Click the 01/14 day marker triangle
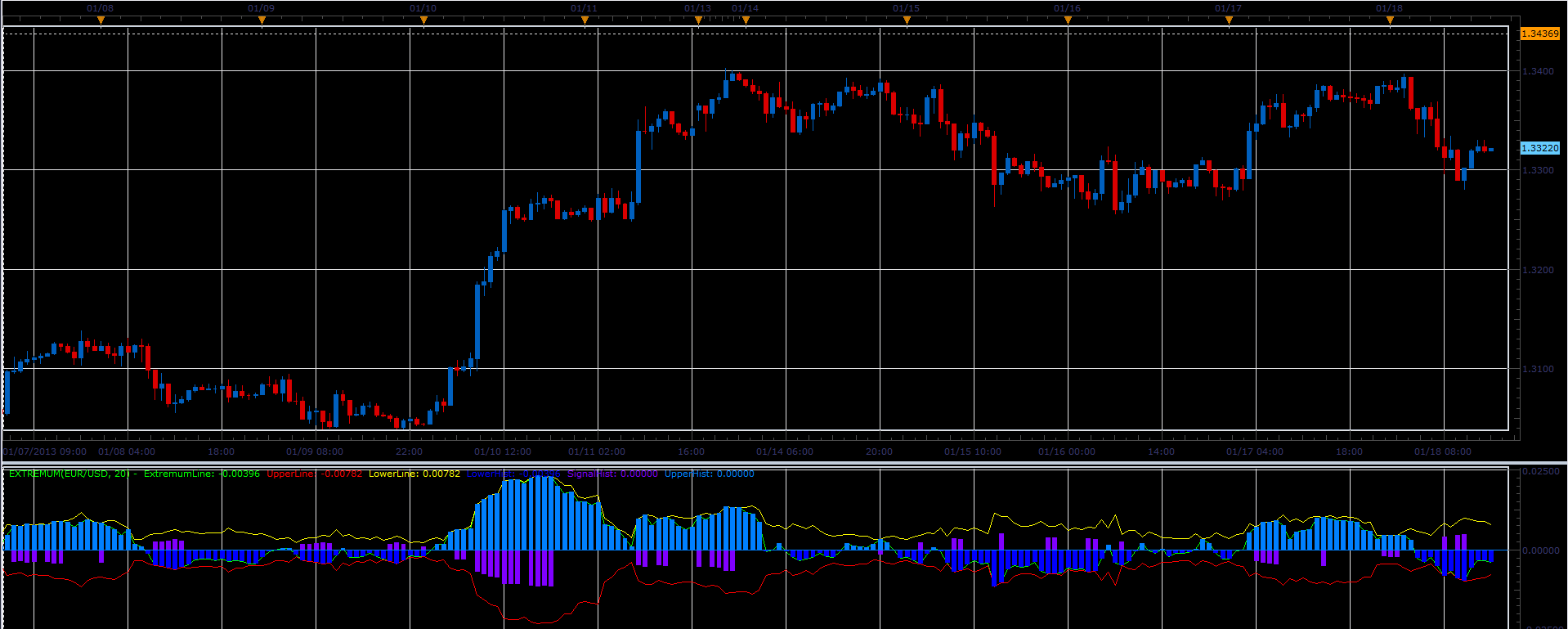1568x629 pixels. click(746, 20)
